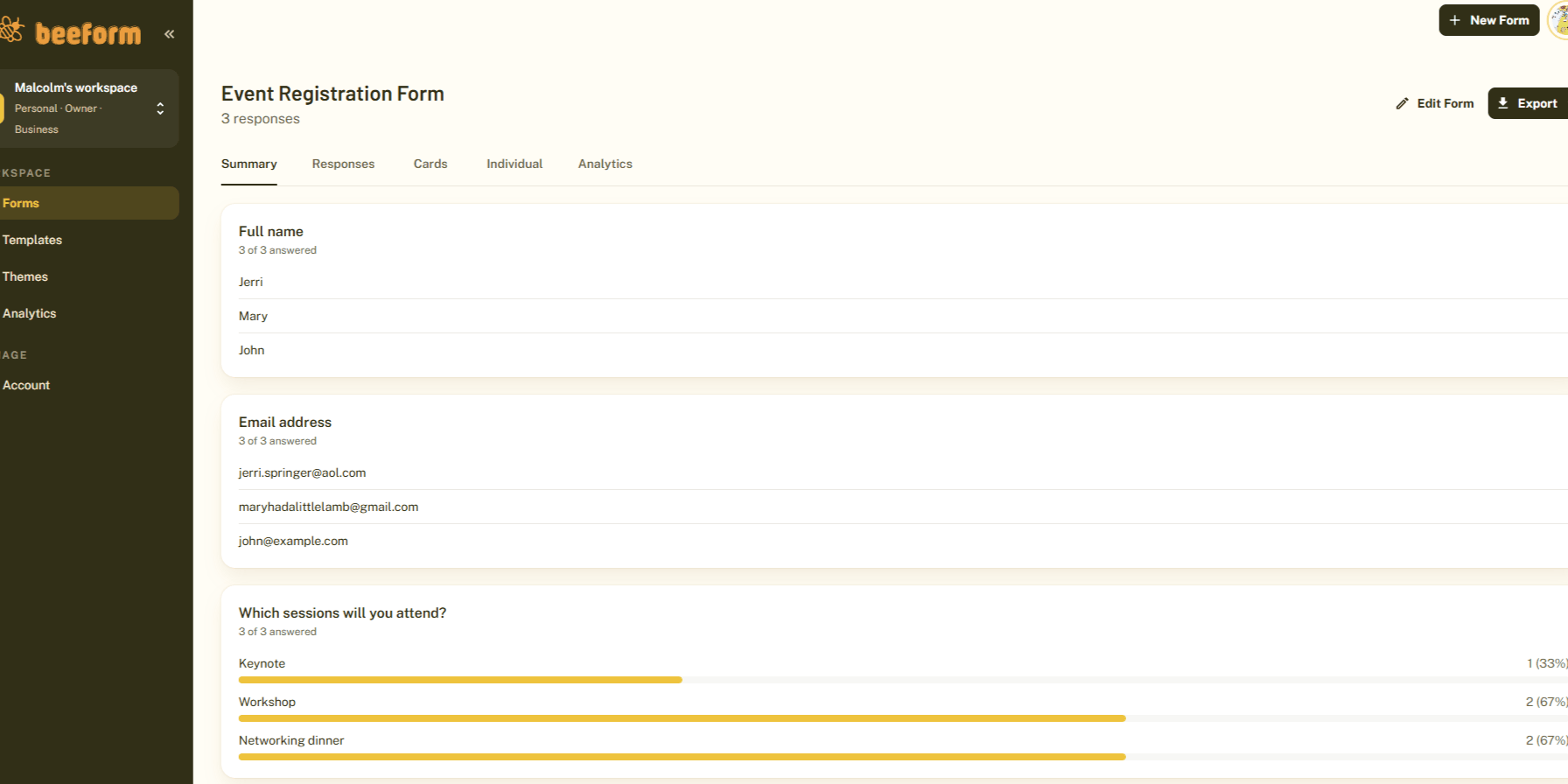The image size is (1568, 784).
Task: Open the Cards tab
Action: coord(430,164)
